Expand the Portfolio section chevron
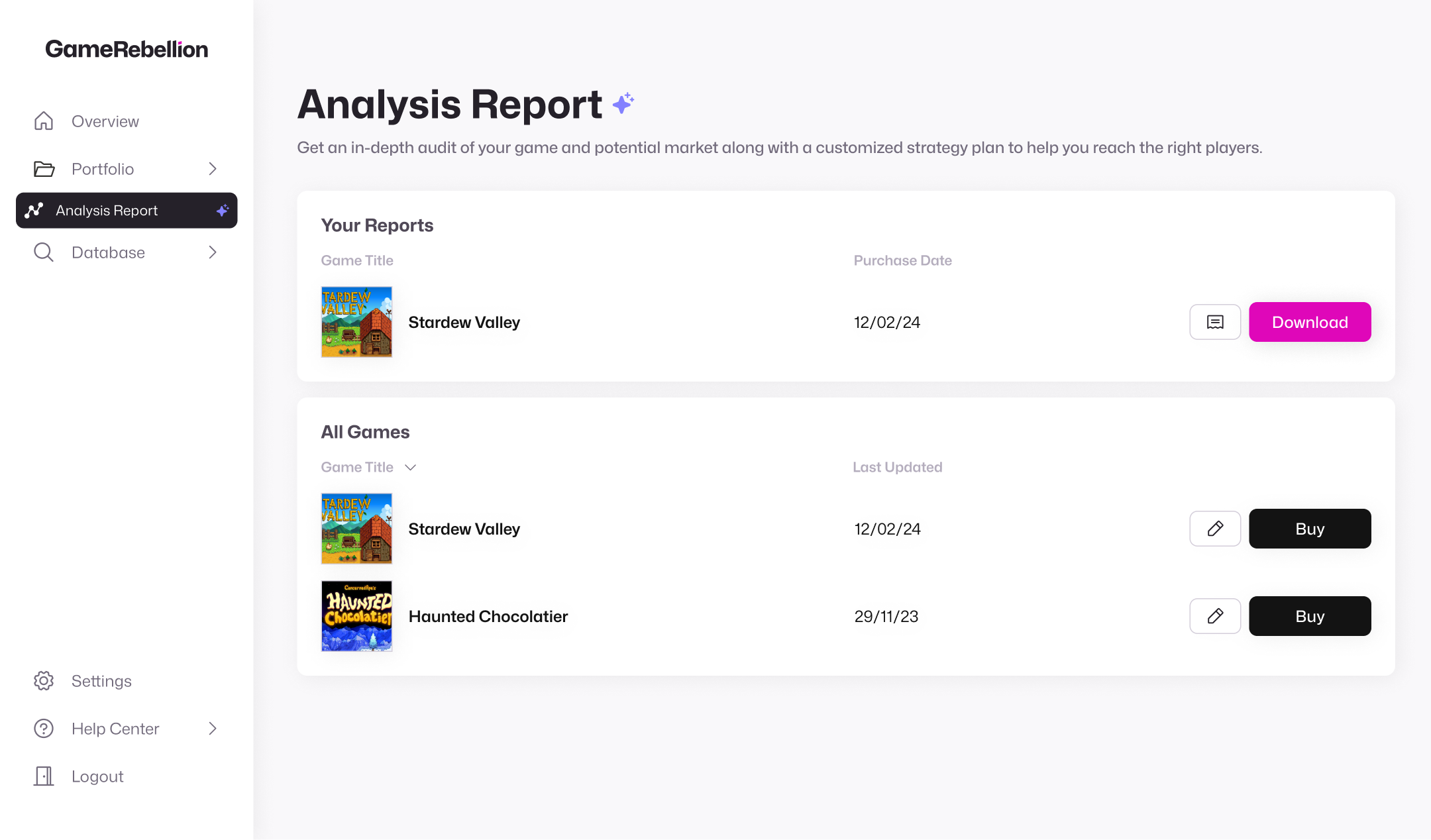The width and height of the screenshot is (1431, 840). (x=212, y=169)
